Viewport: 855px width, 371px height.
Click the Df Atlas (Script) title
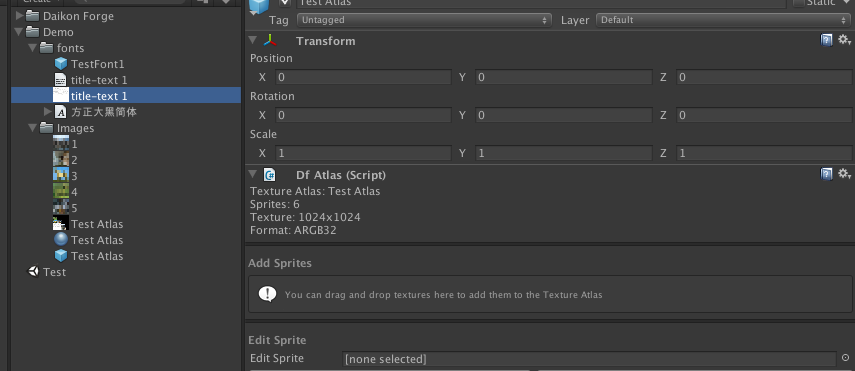click(341, 175)
